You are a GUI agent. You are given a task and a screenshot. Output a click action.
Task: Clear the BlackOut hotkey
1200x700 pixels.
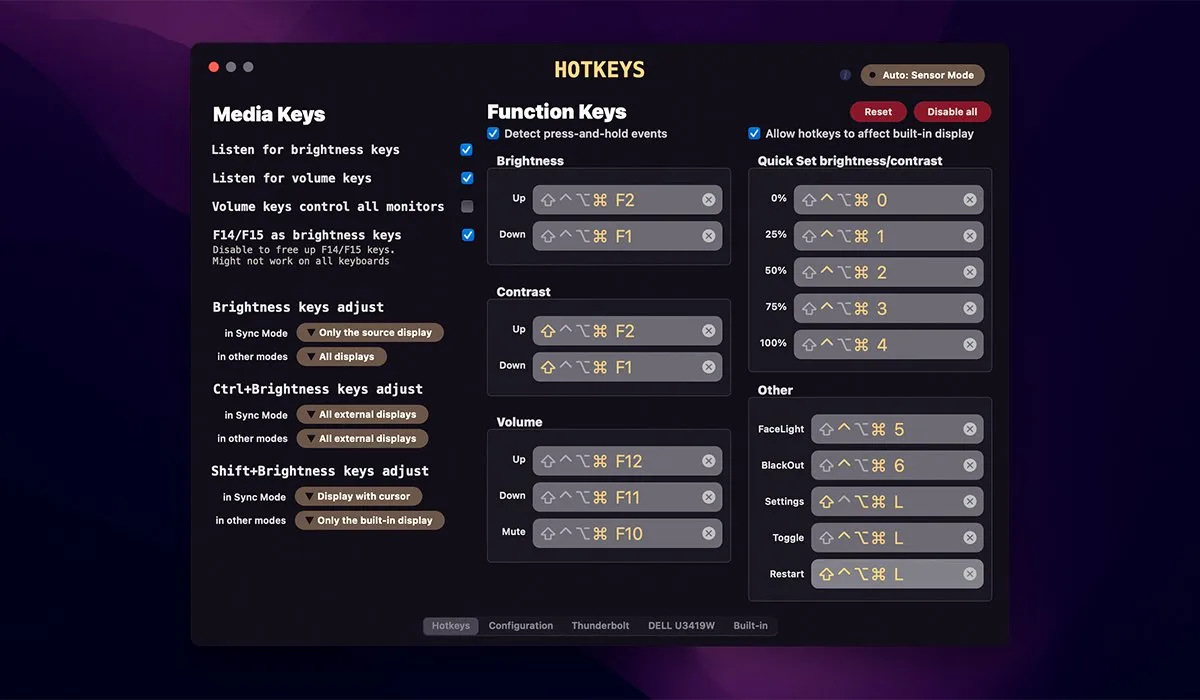tap(969, 466)
